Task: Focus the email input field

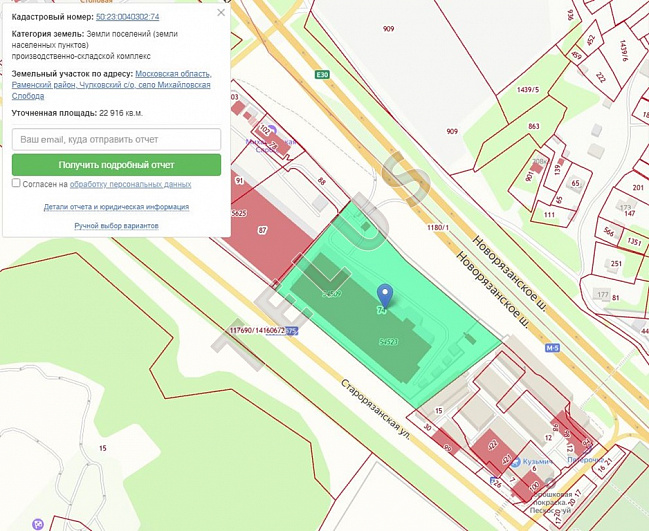Action: pyautogui.click(x=116, y=139)
